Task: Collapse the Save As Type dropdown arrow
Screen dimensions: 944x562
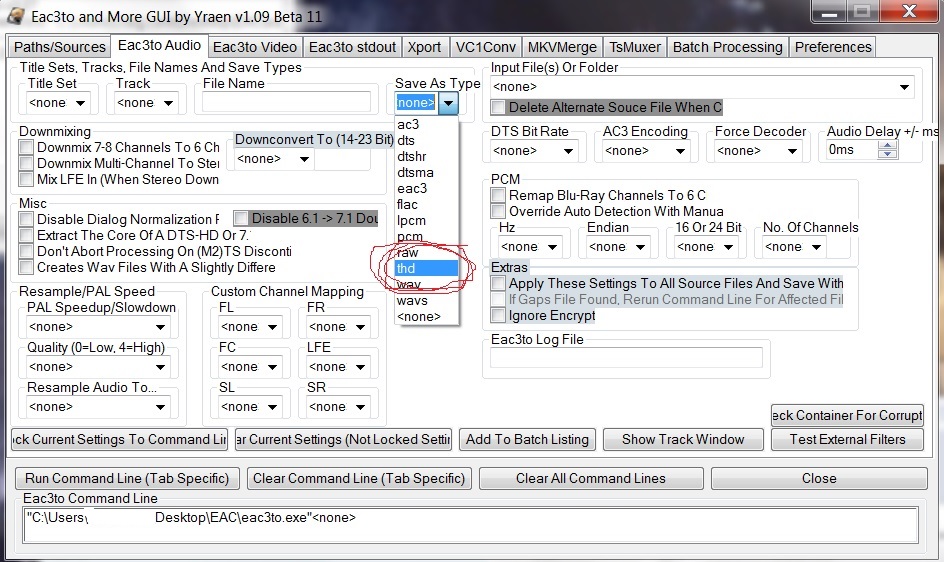Action: pos(449,103)
